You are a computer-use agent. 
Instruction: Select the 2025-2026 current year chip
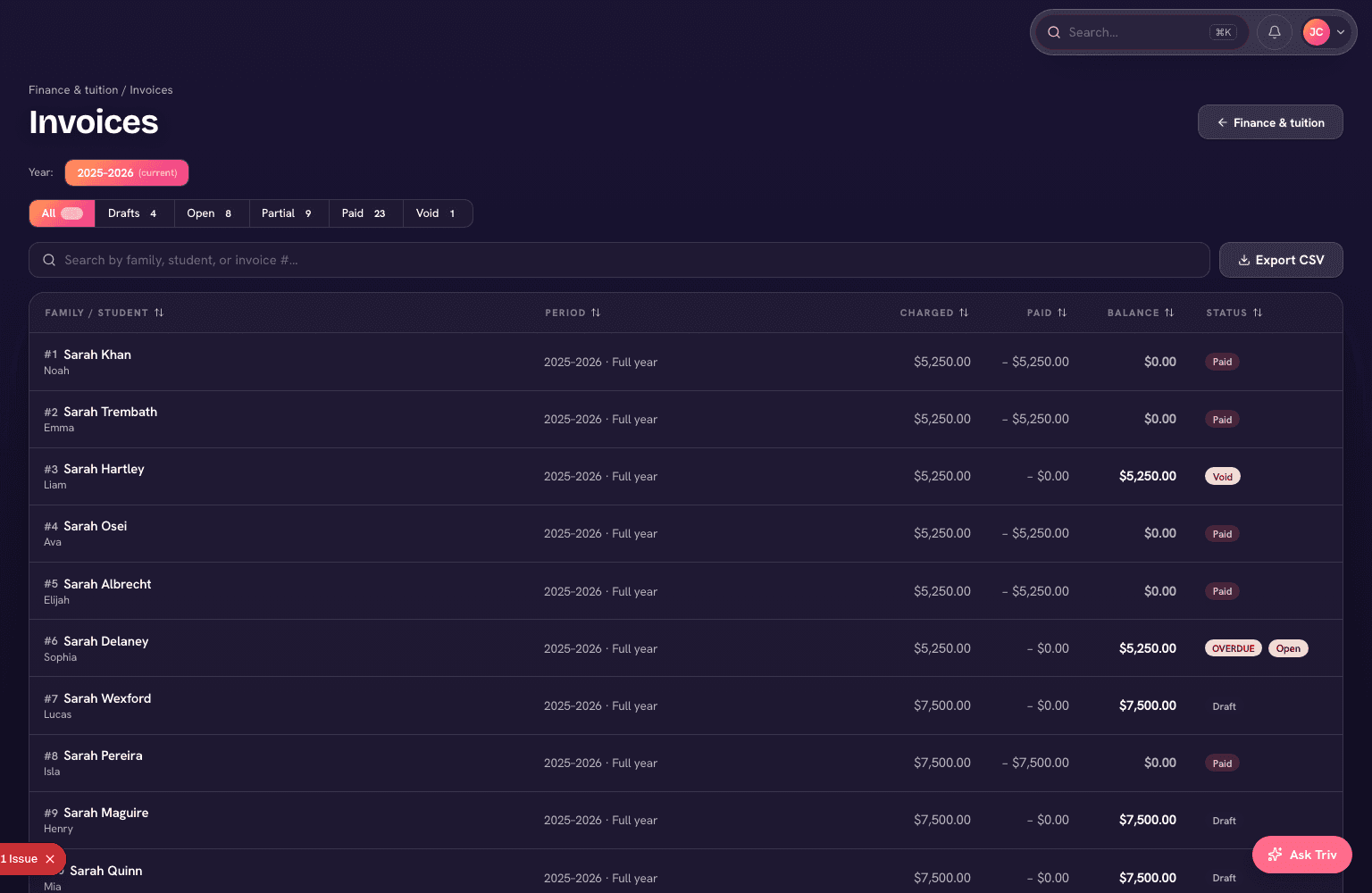[x=127, y=172]
